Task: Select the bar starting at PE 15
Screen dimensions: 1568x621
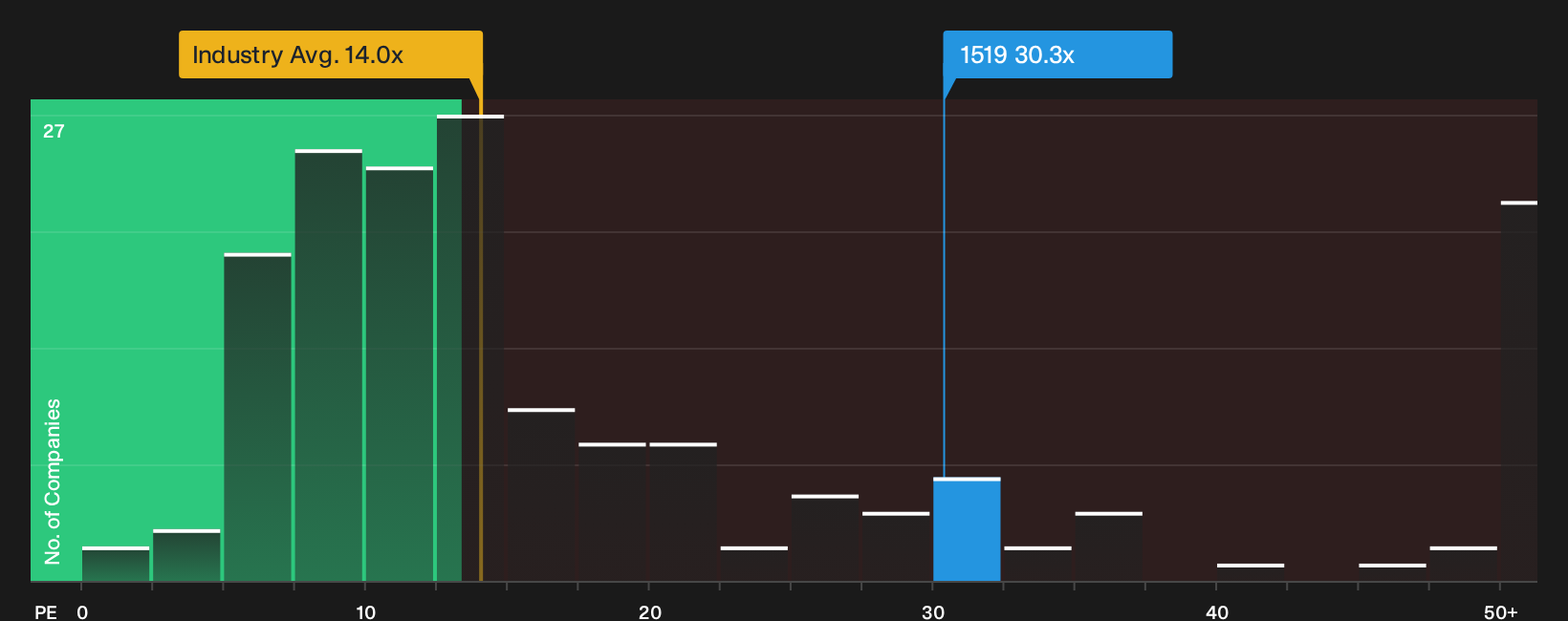Action: [x=541, y=495]
